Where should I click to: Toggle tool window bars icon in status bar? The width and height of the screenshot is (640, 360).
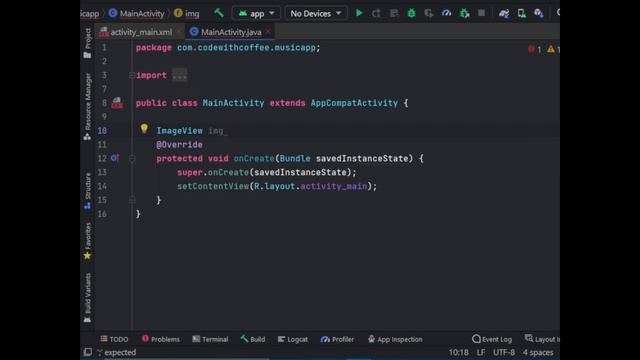click(87, 352)
